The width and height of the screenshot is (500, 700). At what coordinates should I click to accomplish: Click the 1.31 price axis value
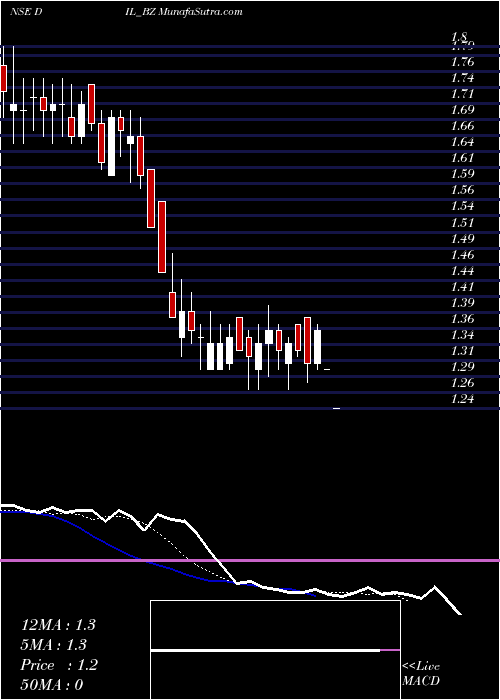[x=463, y=351]
